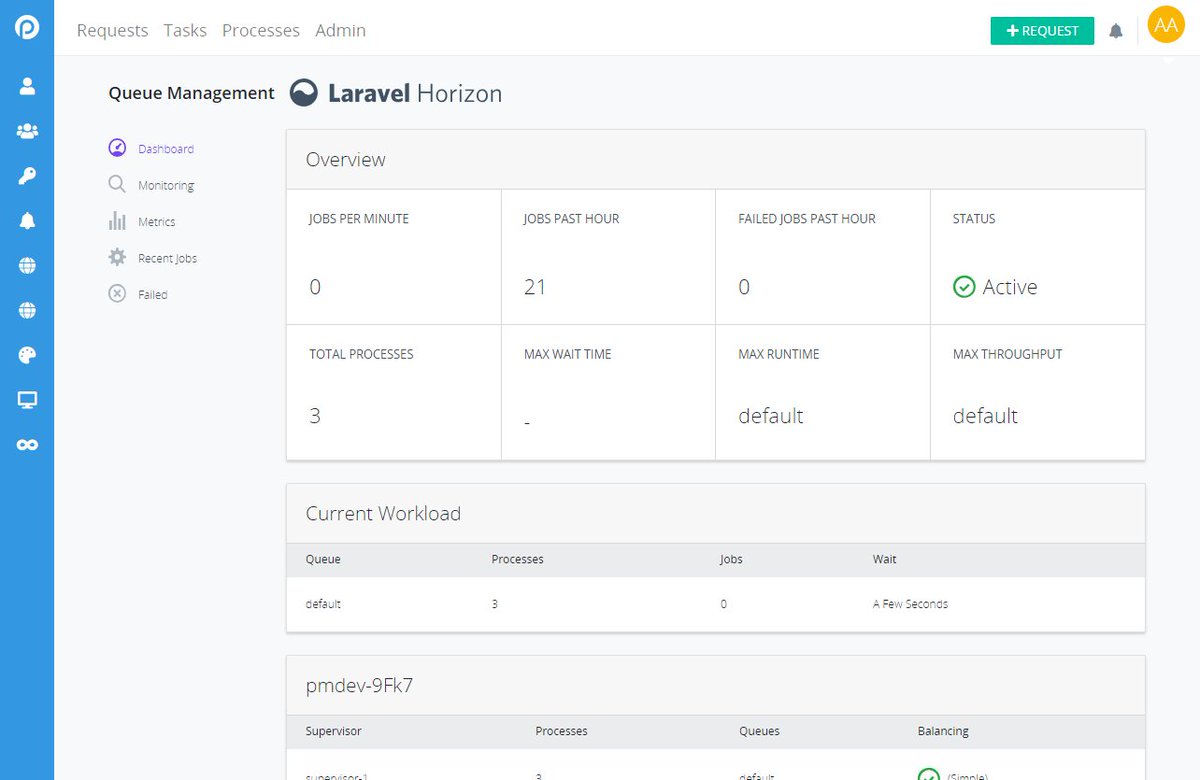Click the speedometer Dashboard icon
This screenshot has width=1200, height=780.
pyautogui.click(x=116, y=147)
